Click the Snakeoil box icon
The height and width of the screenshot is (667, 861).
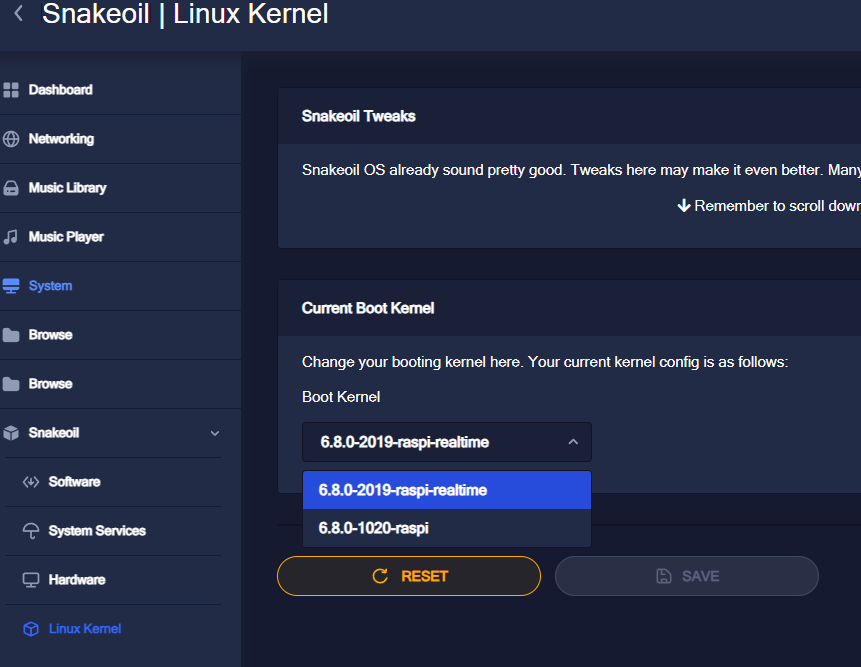(x=11, y=433)
